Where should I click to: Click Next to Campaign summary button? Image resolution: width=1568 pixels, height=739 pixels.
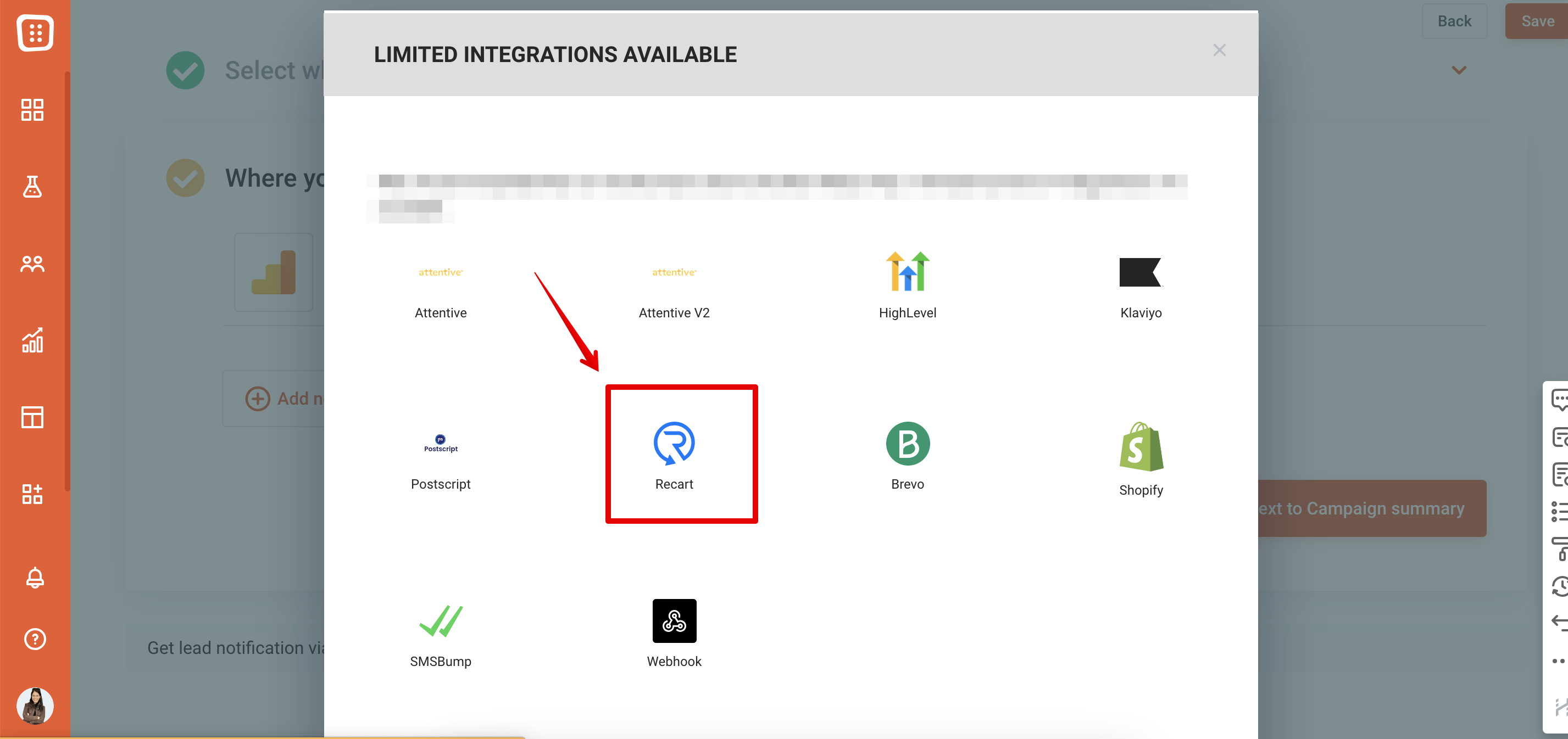click(x=1371, y=508)
